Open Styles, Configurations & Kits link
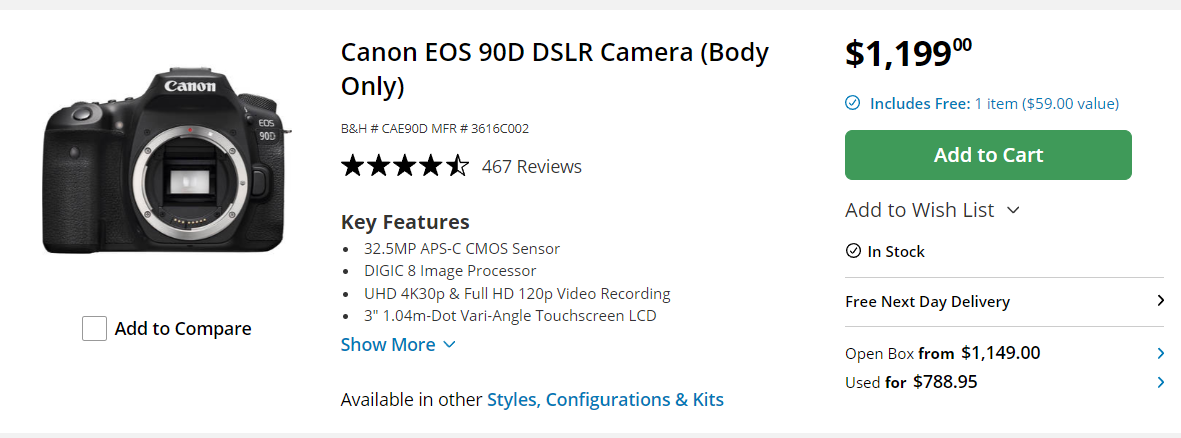Image resolution: width=1181 pixels, height=438 pixels. 606,399
